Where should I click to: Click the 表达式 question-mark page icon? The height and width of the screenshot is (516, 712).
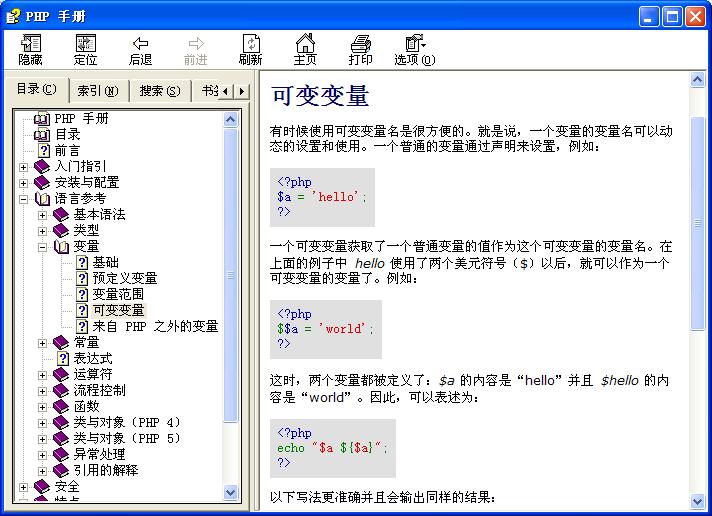pyautogui.click(x=64, y=358)
